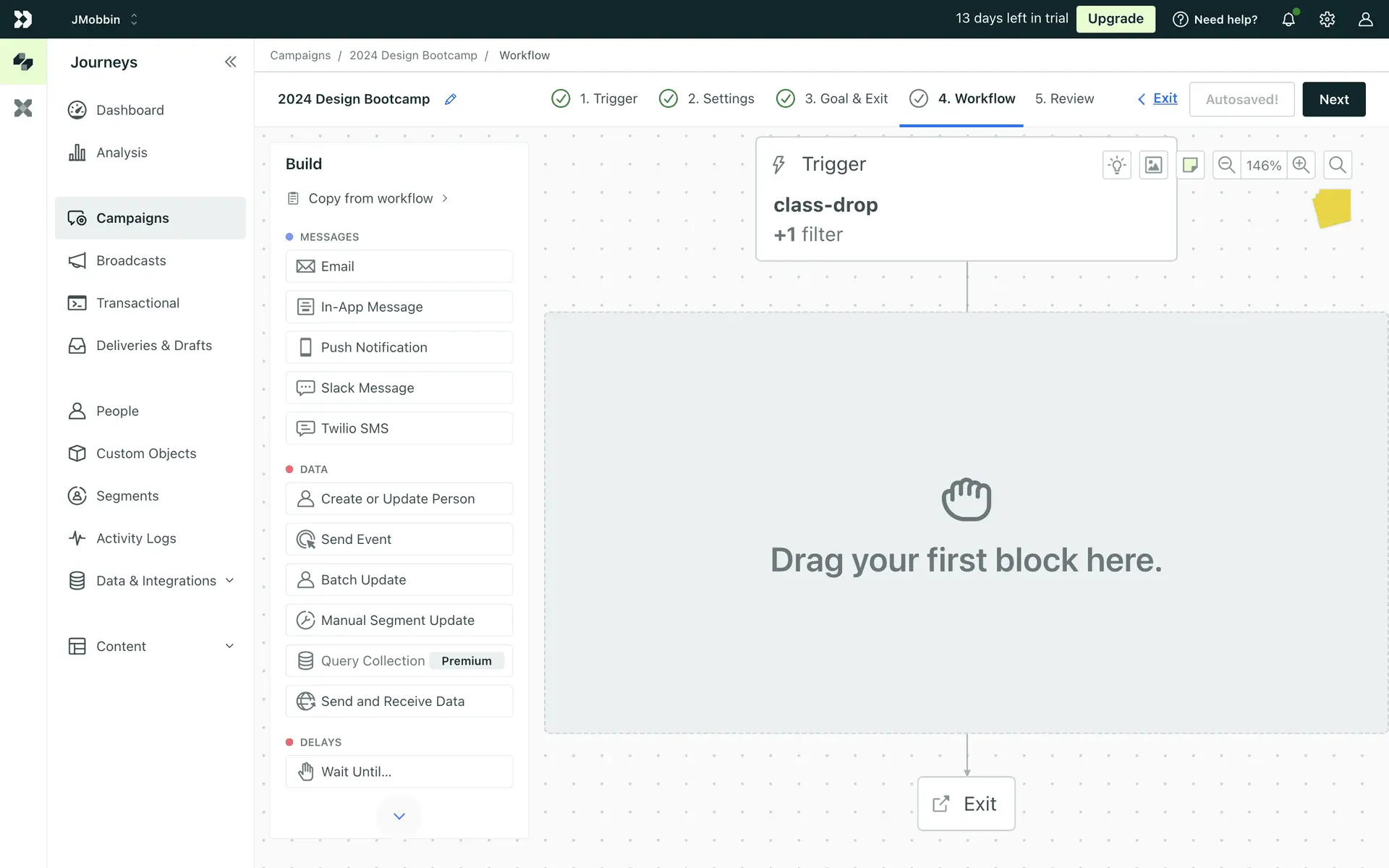Edit campaign name with pencil icon
This screenshot has width=1389, height=868.
(x=450, y=99)
